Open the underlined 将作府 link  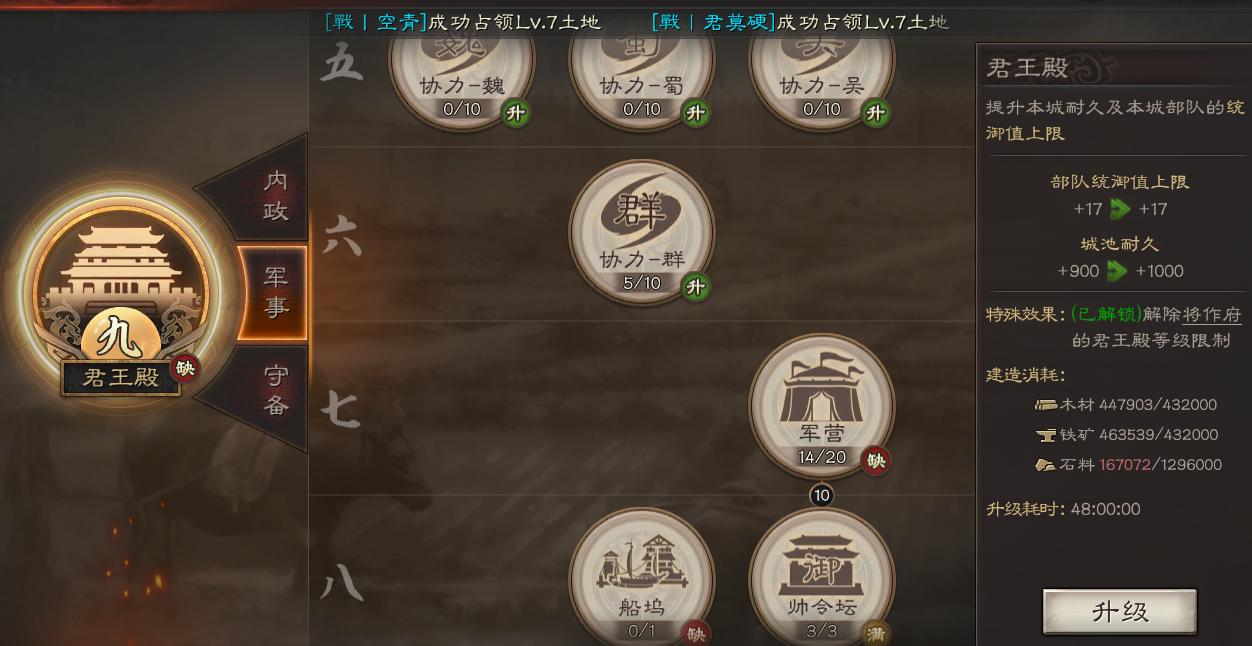[1212, 314]
